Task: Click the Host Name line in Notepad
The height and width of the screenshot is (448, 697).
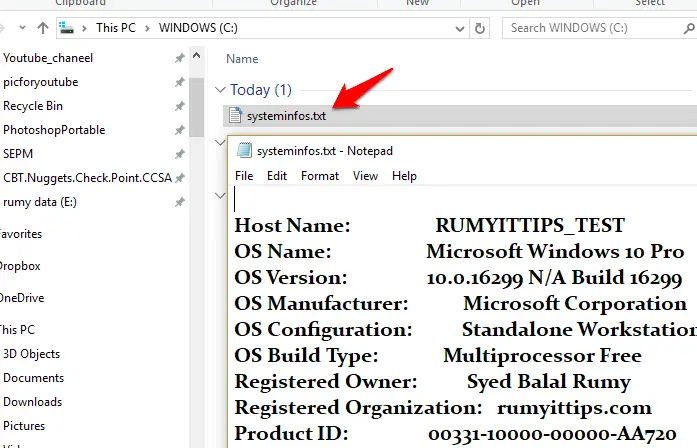Action: [x=429, y=225]
